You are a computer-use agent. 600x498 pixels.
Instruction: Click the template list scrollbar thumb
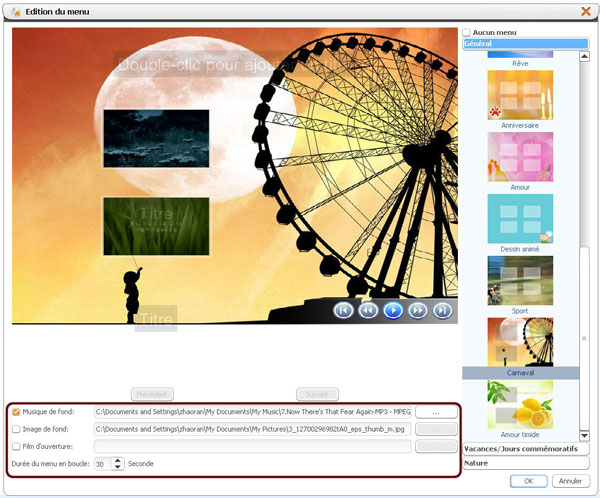(584, 339)
